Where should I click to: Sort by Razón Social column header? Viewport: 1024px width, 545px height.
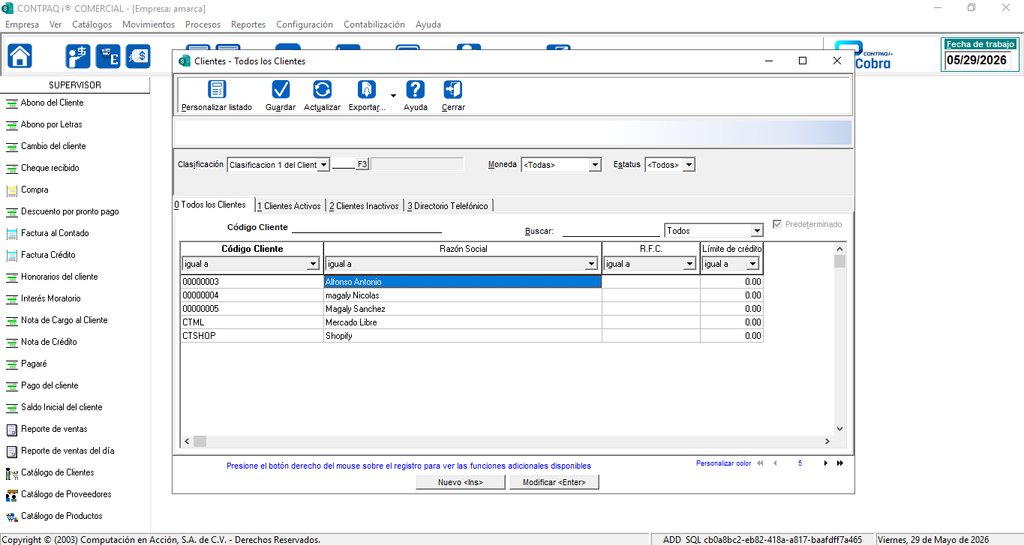tap(463, 249)
